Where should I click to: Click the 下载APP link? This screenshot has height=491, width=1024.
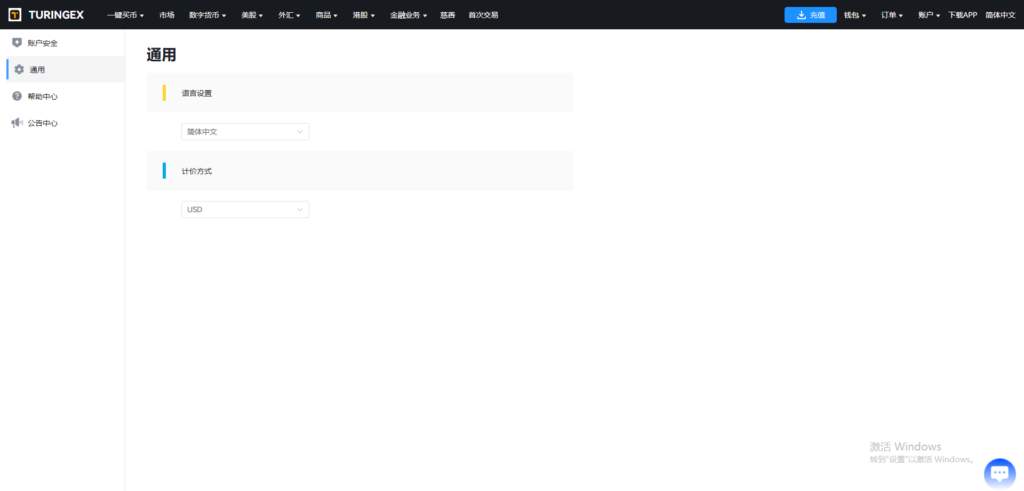(x=963, y=15)
